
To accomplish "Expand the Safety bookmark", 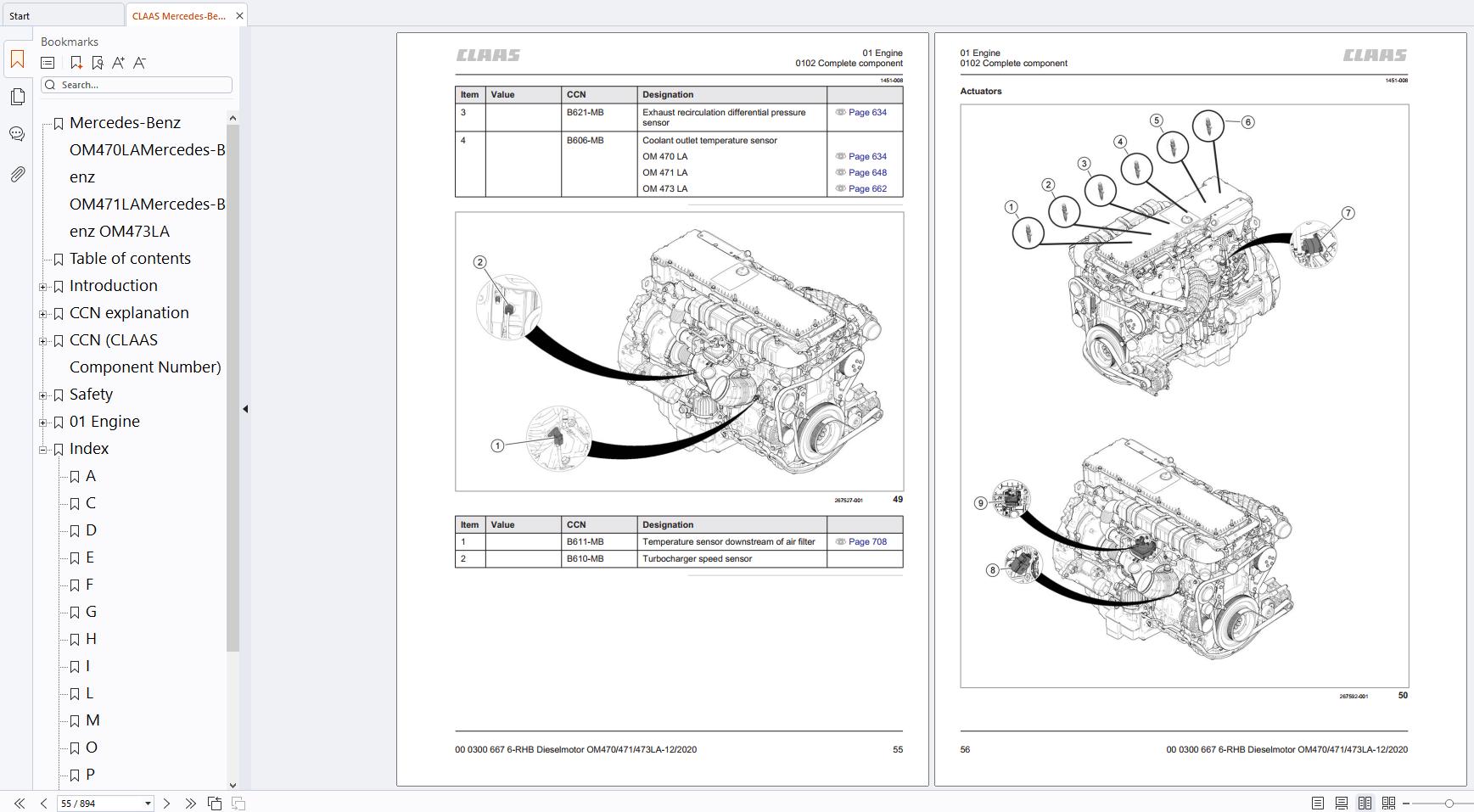I will [42, 395].
